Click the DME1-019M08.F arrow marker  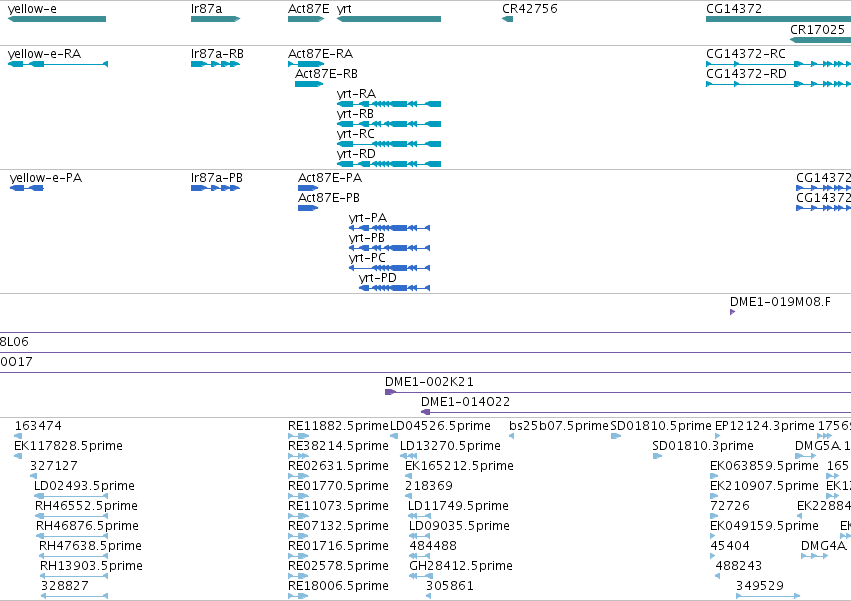point(733,312)
